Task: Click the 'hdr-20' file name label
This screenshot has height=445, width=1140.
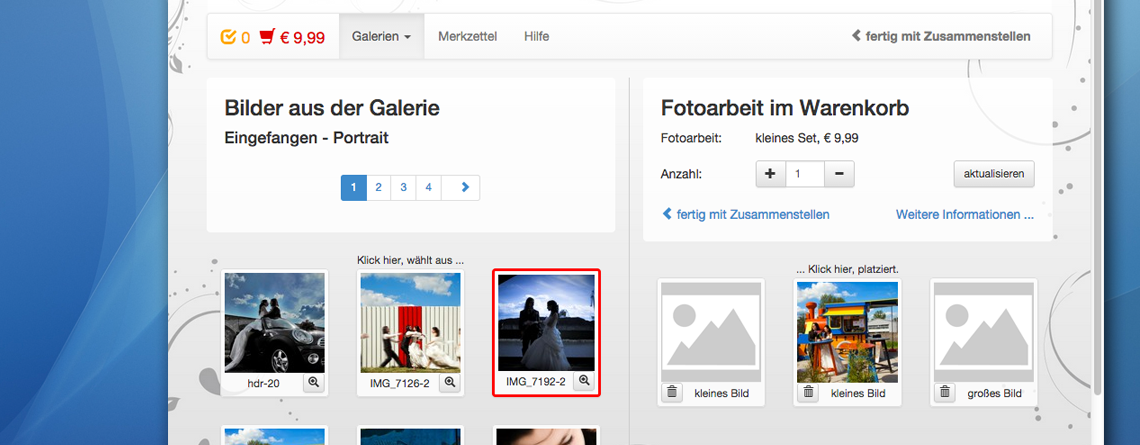Action: (263, 383)
